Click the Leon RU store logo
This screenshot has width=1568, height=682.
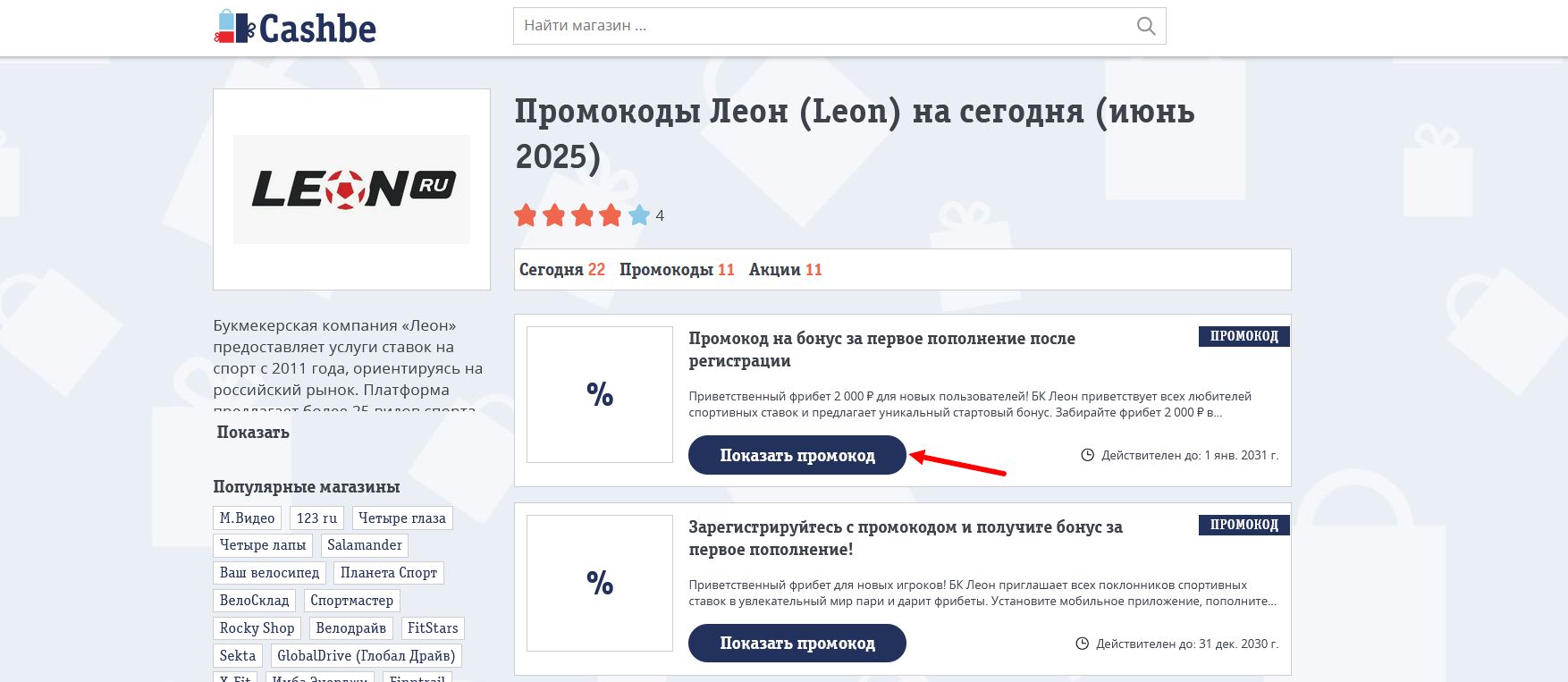click(351, 189)
